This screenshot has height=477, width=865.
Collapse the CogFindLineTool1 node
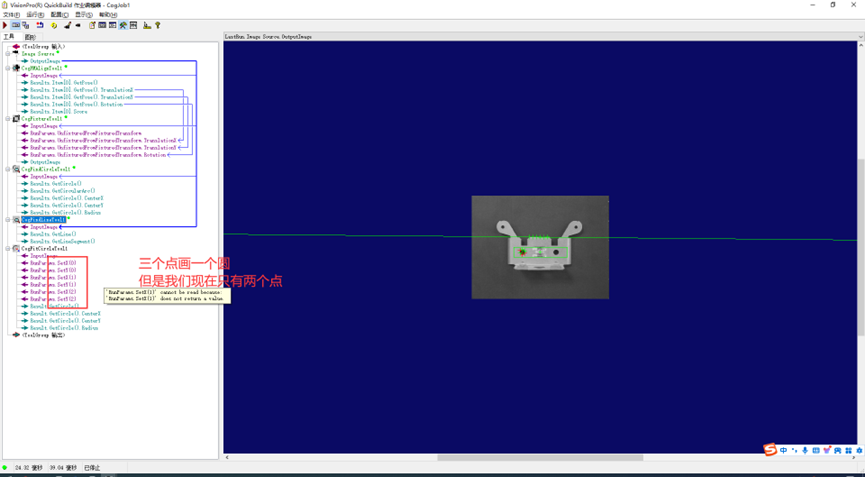8,219
